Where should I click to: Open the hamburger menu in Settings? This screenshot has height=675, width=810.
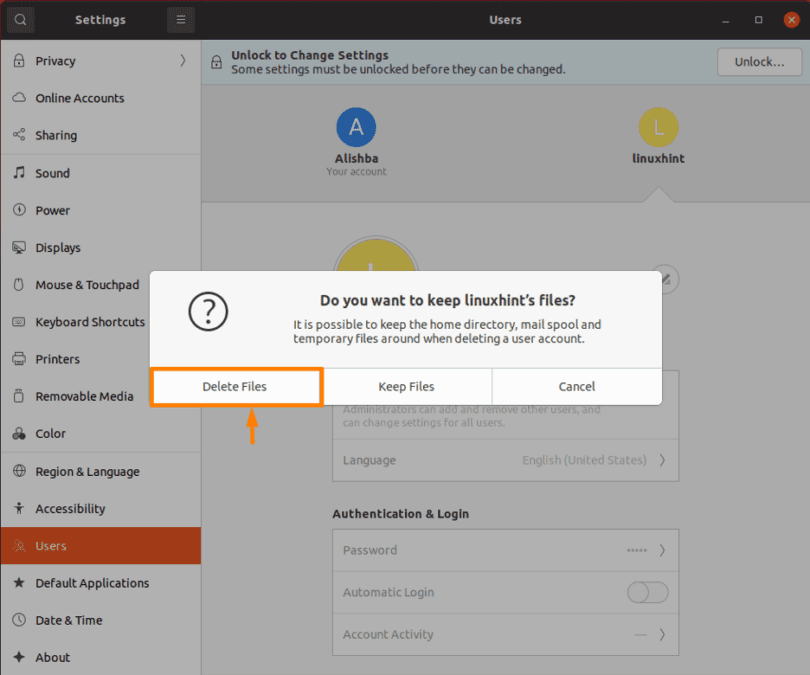pyautogui.click(x=180, y=19)
